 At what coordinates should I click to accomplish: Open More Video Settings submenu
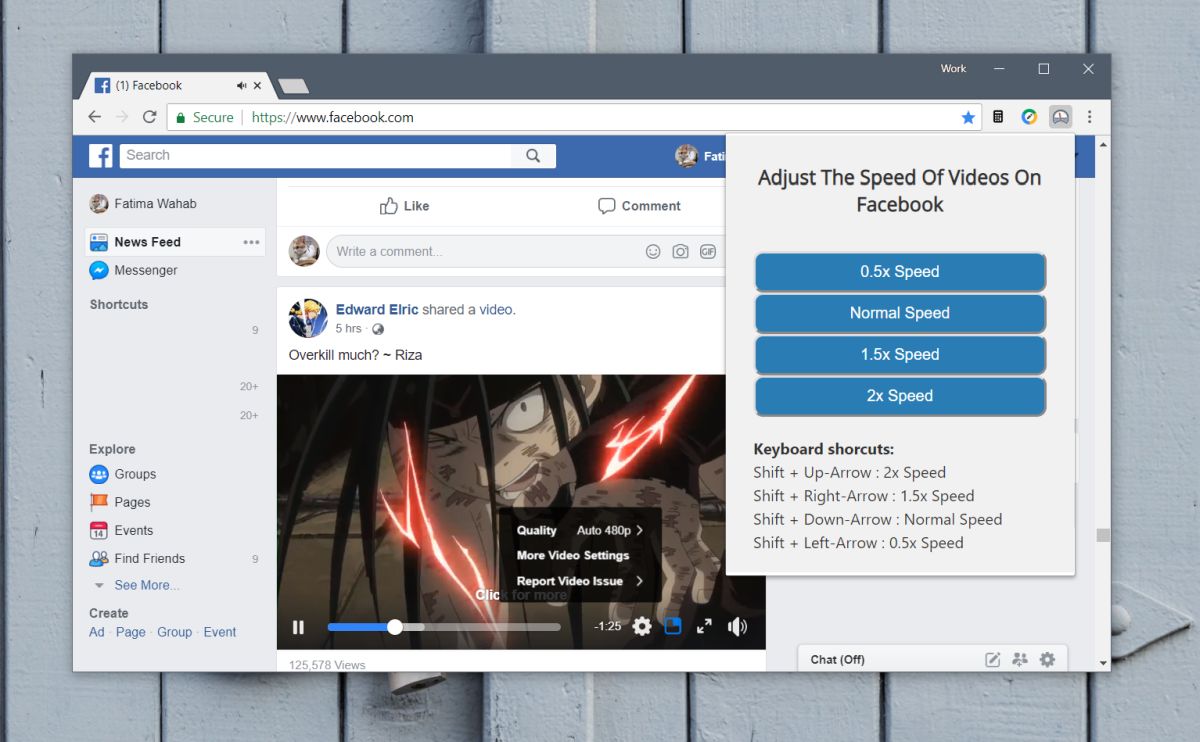(572, 555)
